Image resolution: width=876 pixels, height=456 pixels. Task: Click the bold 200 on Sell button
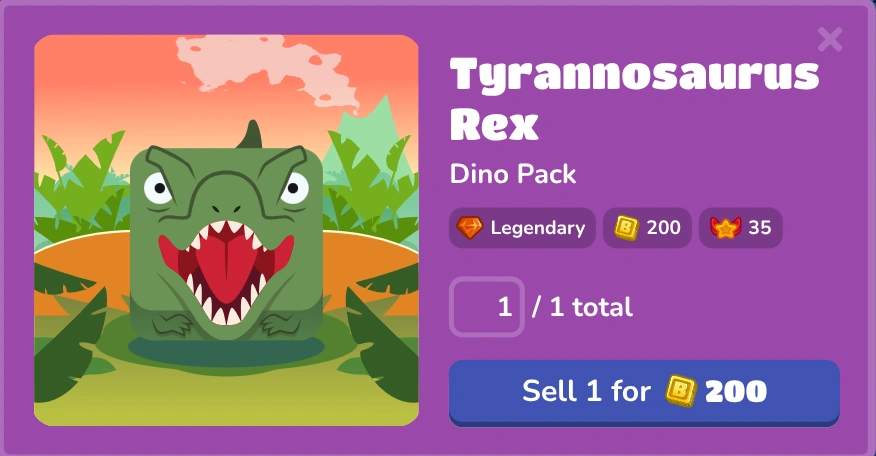[736, 391]
